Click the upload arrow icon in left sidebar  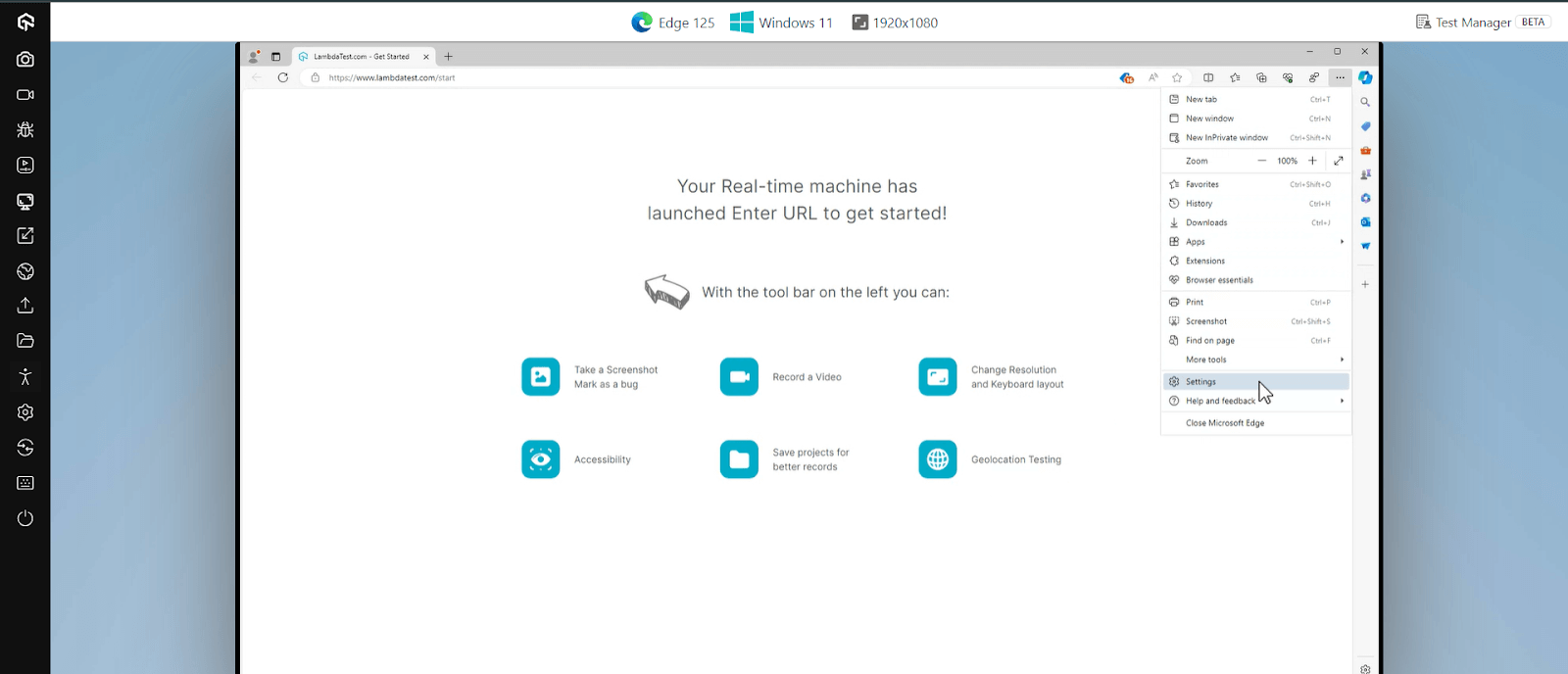tap(25, 306)
